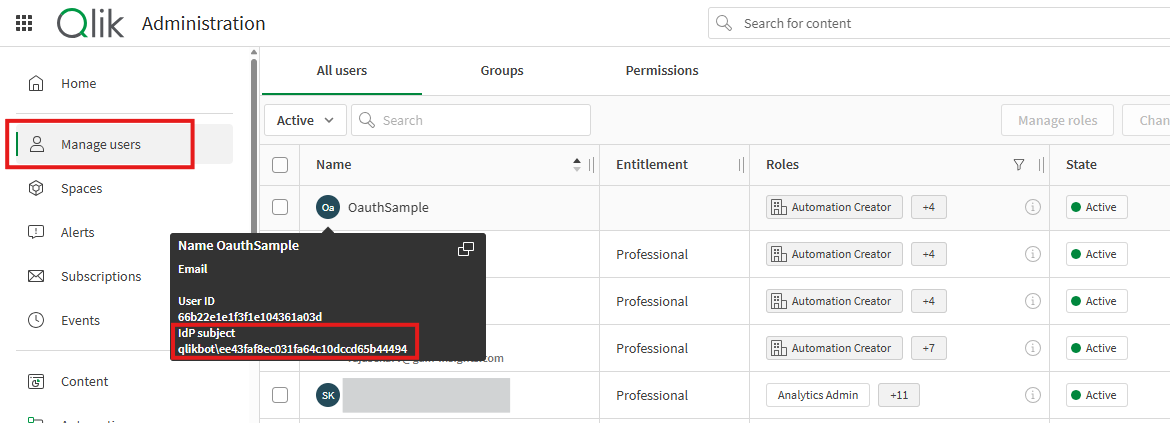Image resolution: width=1170 pixels, height=423 pixels.
Task: Click the Oa avatar of OauthSample
Action: point(328,207)
